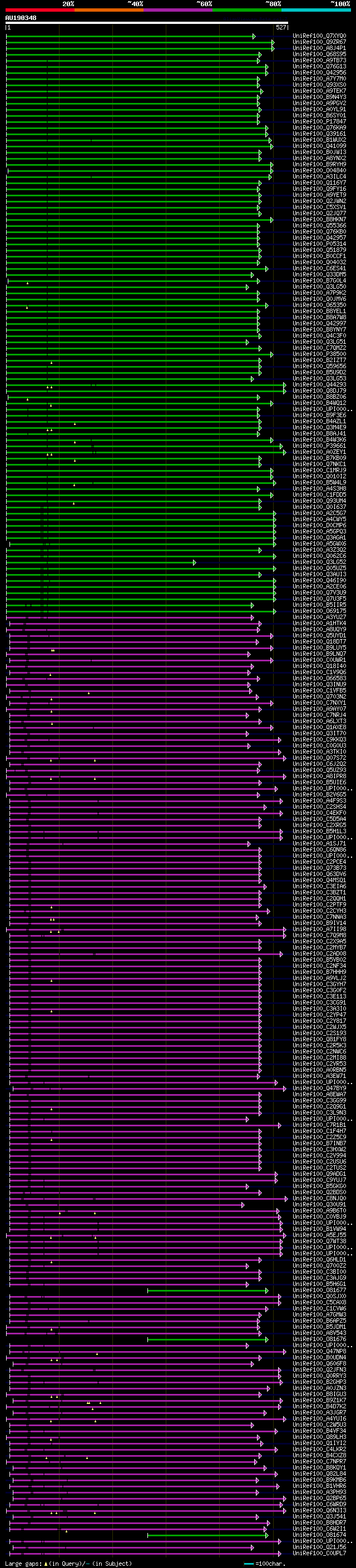Select hit label UniRef100_Q82L84
The image size is (356, 1568).
[x=319, y=1473]
